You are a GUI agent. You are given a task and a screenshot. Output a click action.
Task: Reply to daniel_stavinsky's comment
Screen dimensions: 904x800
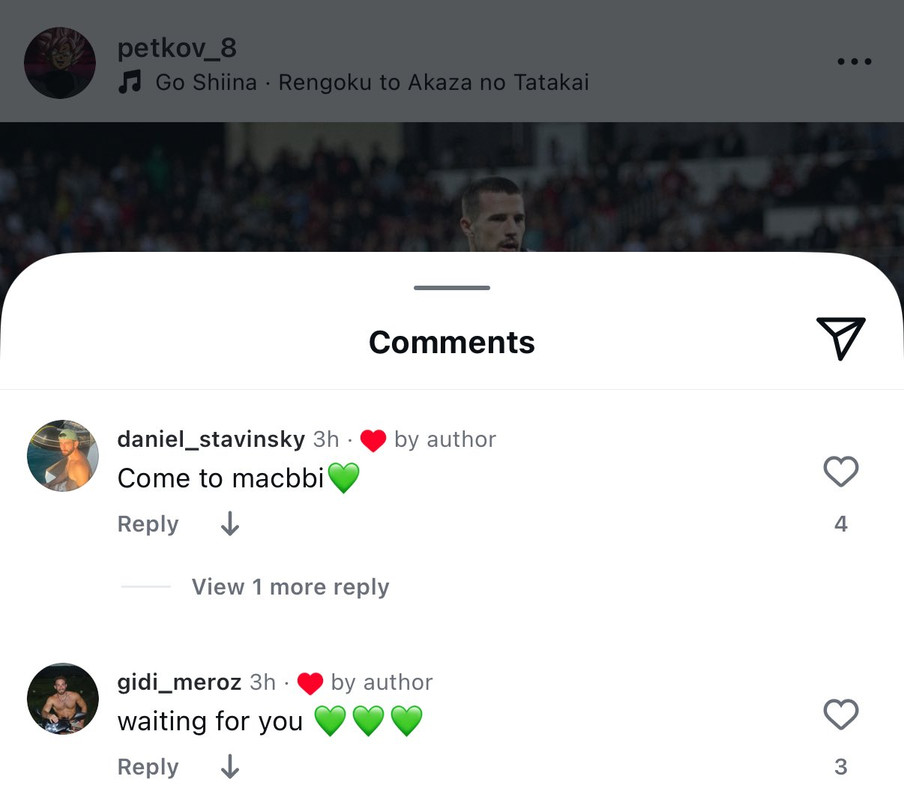[148, 524]
